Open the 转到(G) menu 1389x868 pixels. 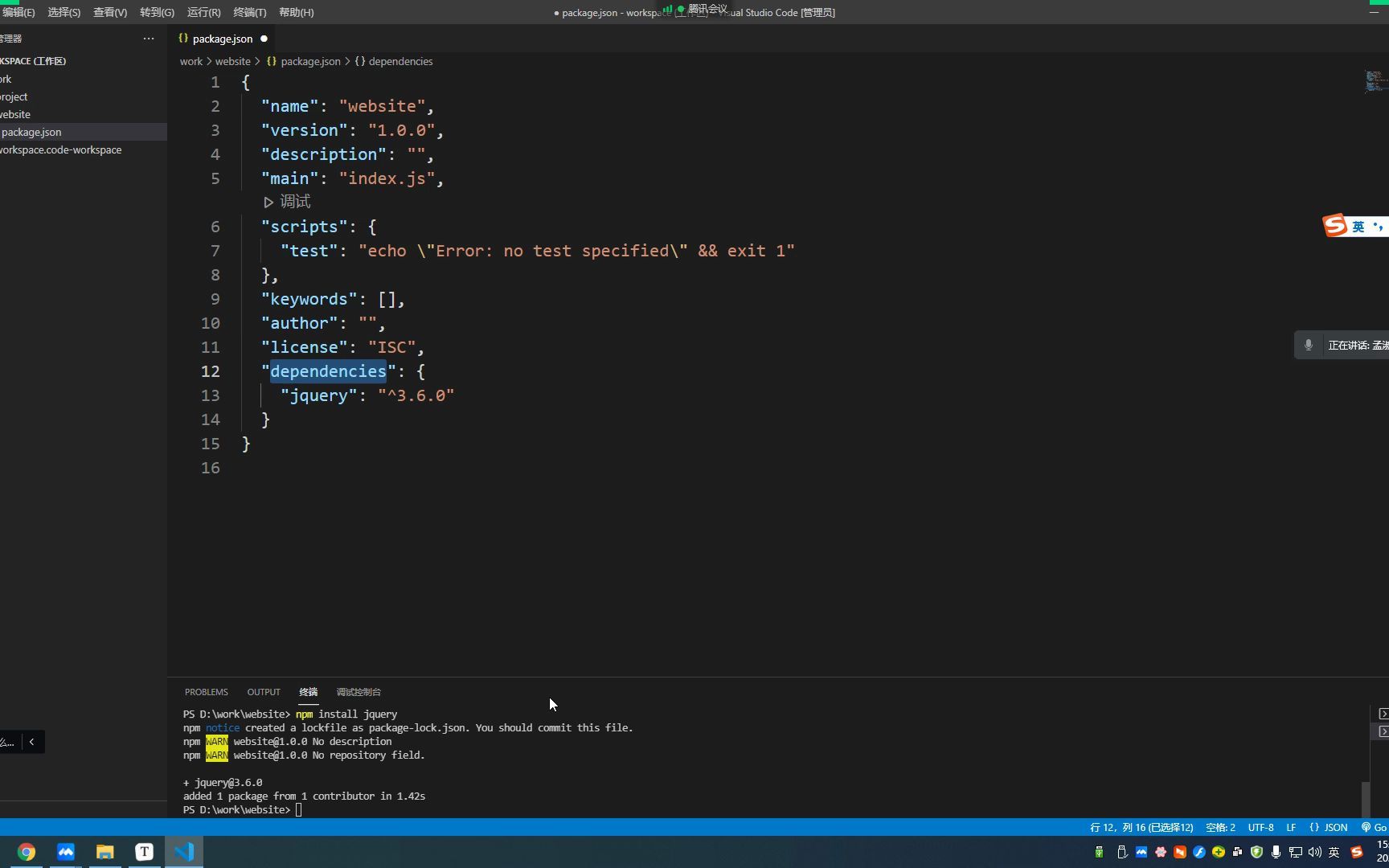(157, 12)
